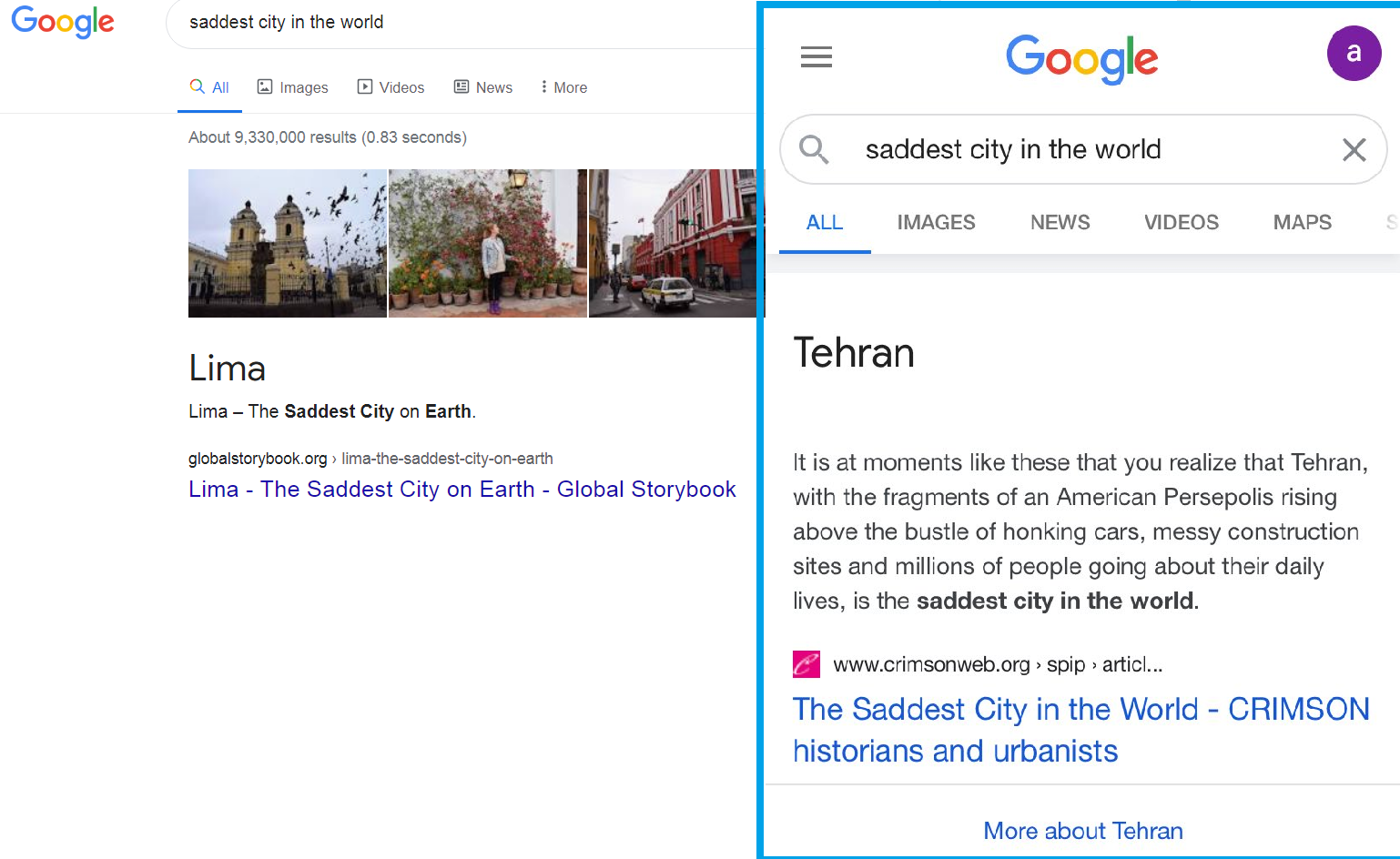Viewport: 1400px width, 859px height.
Task: Click the 'Lima' heading
Action: [228, 369]
